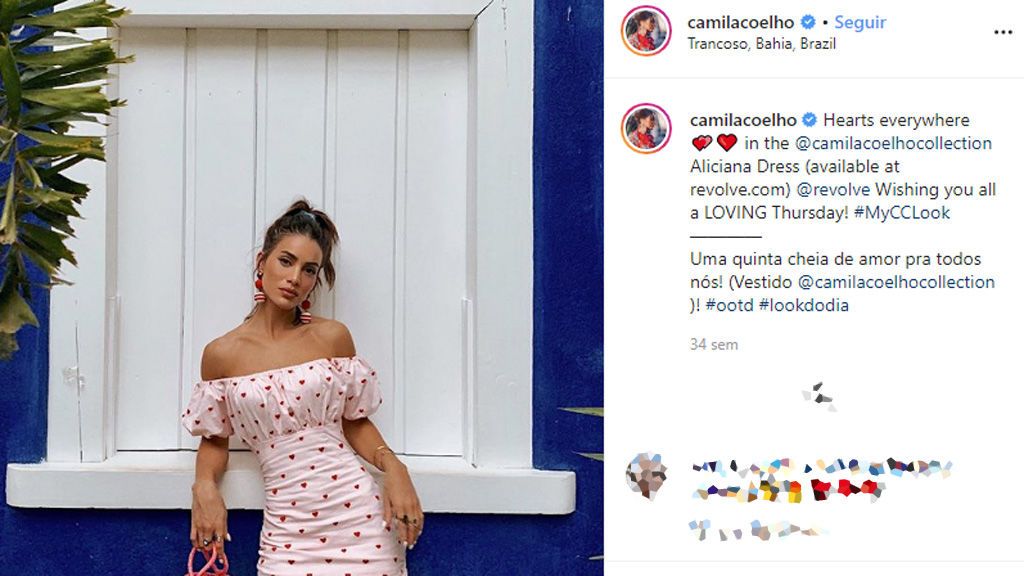This screenshot has width=1024, height=576.
Task: Open the @camilacoelhocollection mention in the Portuguese caption
Action: coord(897,282)
